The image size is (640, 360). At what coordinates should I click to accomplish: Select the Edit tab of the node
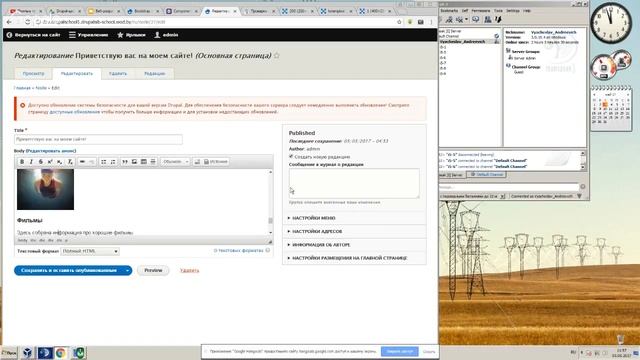point(77,73)
